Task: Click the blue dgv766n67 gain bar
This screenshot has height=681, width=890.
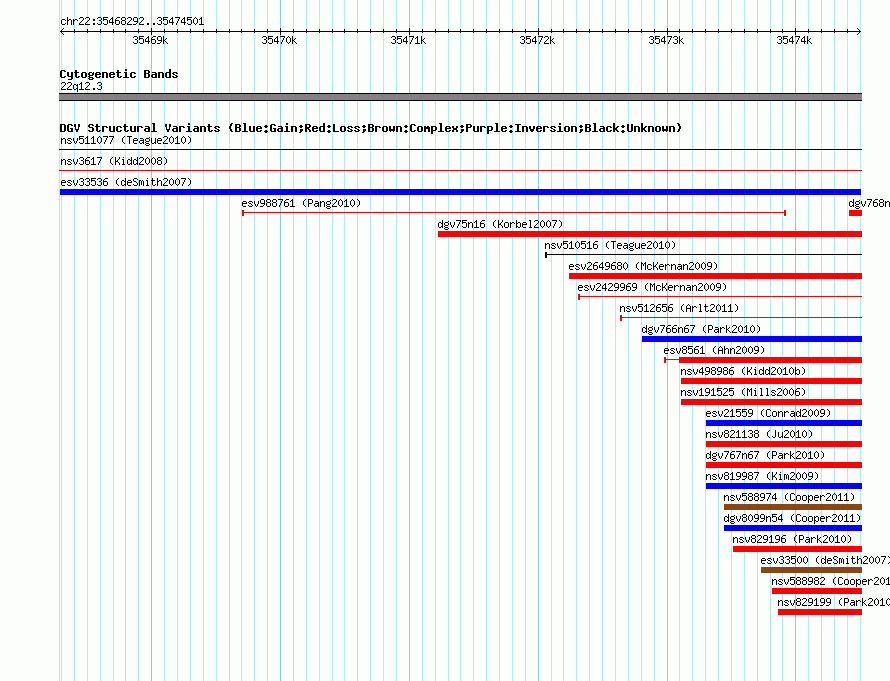Action: point(752,339)
